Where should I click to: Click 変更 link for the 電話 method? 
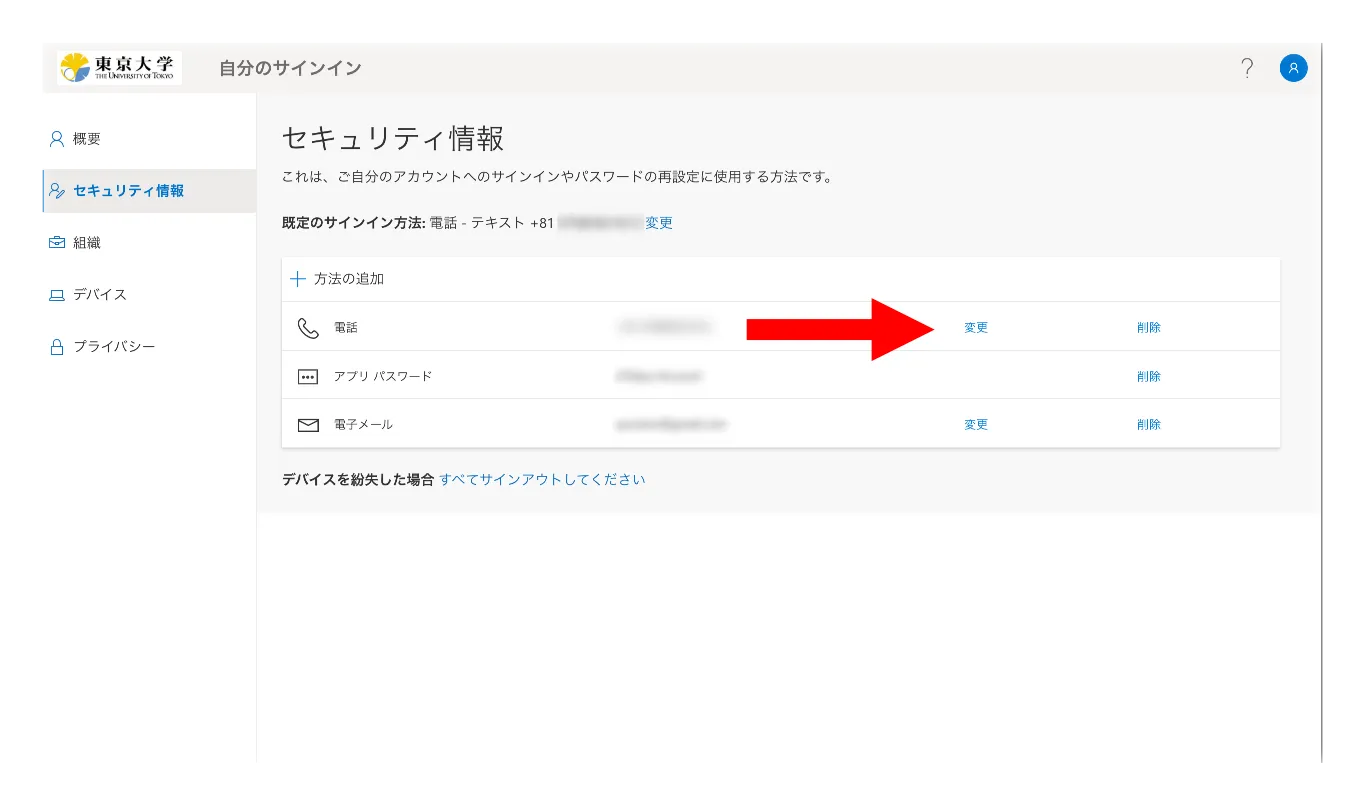point(975,327)
